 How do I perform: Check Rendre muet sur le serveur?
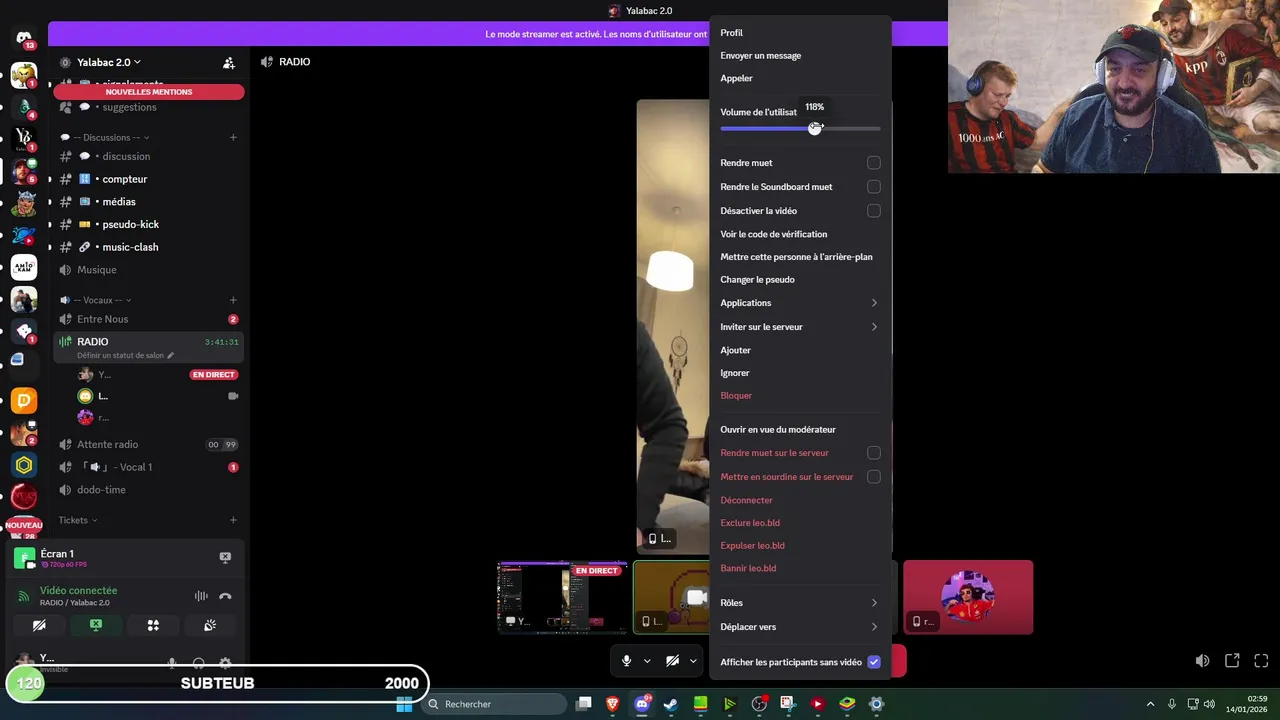click(874, 453)
